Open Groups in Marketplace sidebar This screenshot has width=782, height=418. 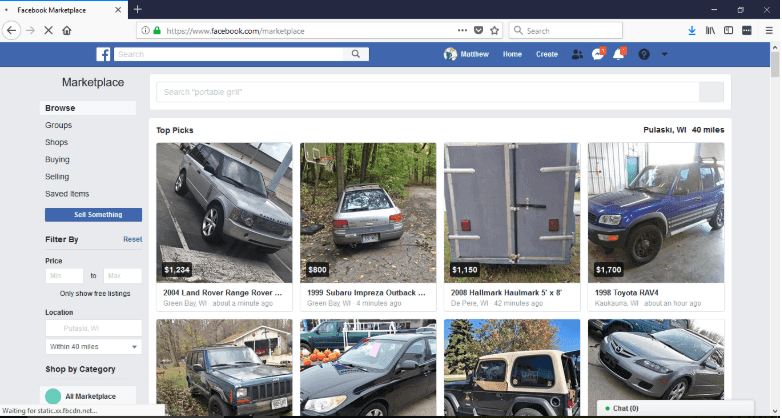58,125
